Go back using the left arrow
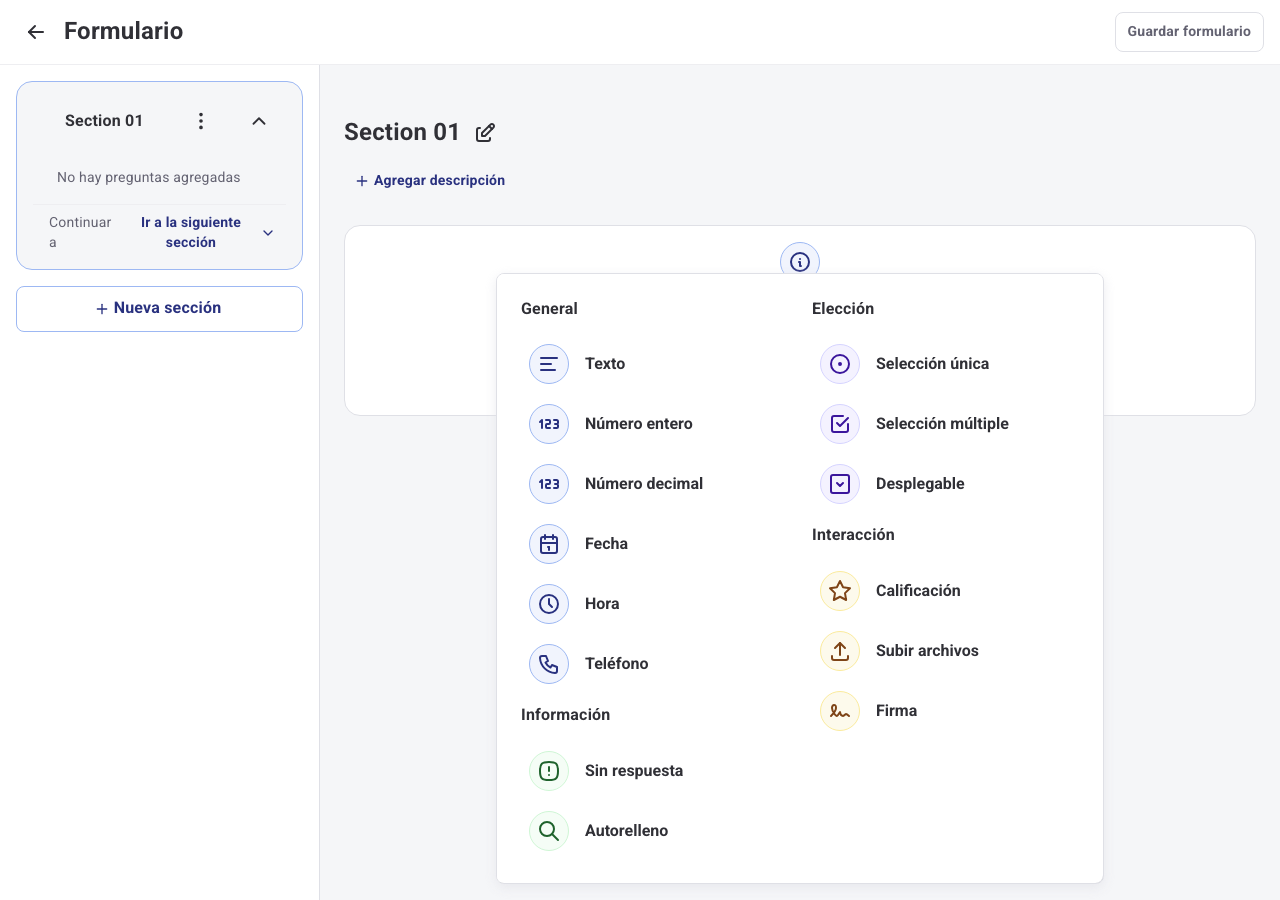Screen dimensions: 1280x900 coord(36,32)
